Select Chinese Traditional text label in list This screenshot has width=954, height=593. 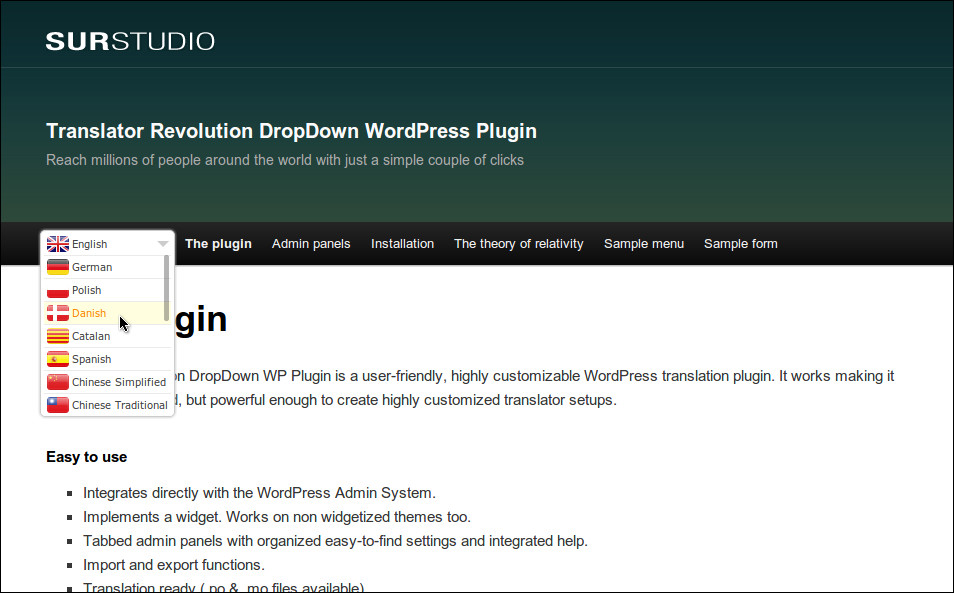pos(119,405)
